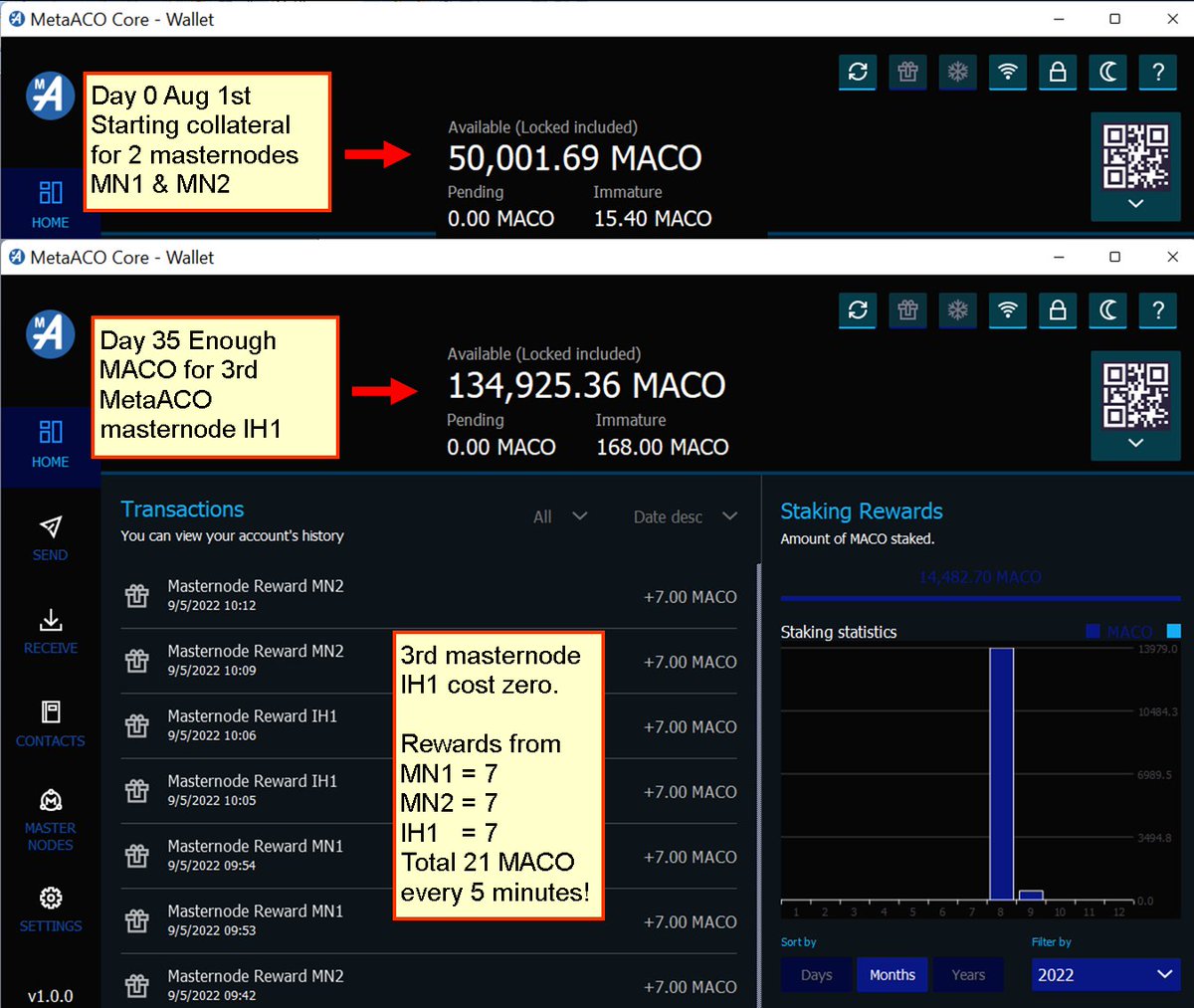The width and height of the screenshot is (1194, 1008).
Task: Click the dark blue MACO legend swatch
Action: 1094,632
